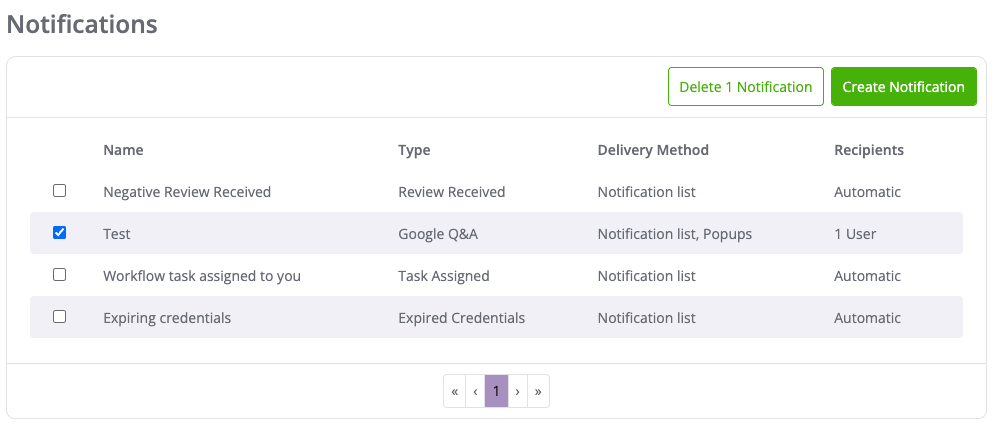Viewport: 996px width, 448px height.
Task: Open Workflow task assigned to you notification
Action: coord(202,276)
